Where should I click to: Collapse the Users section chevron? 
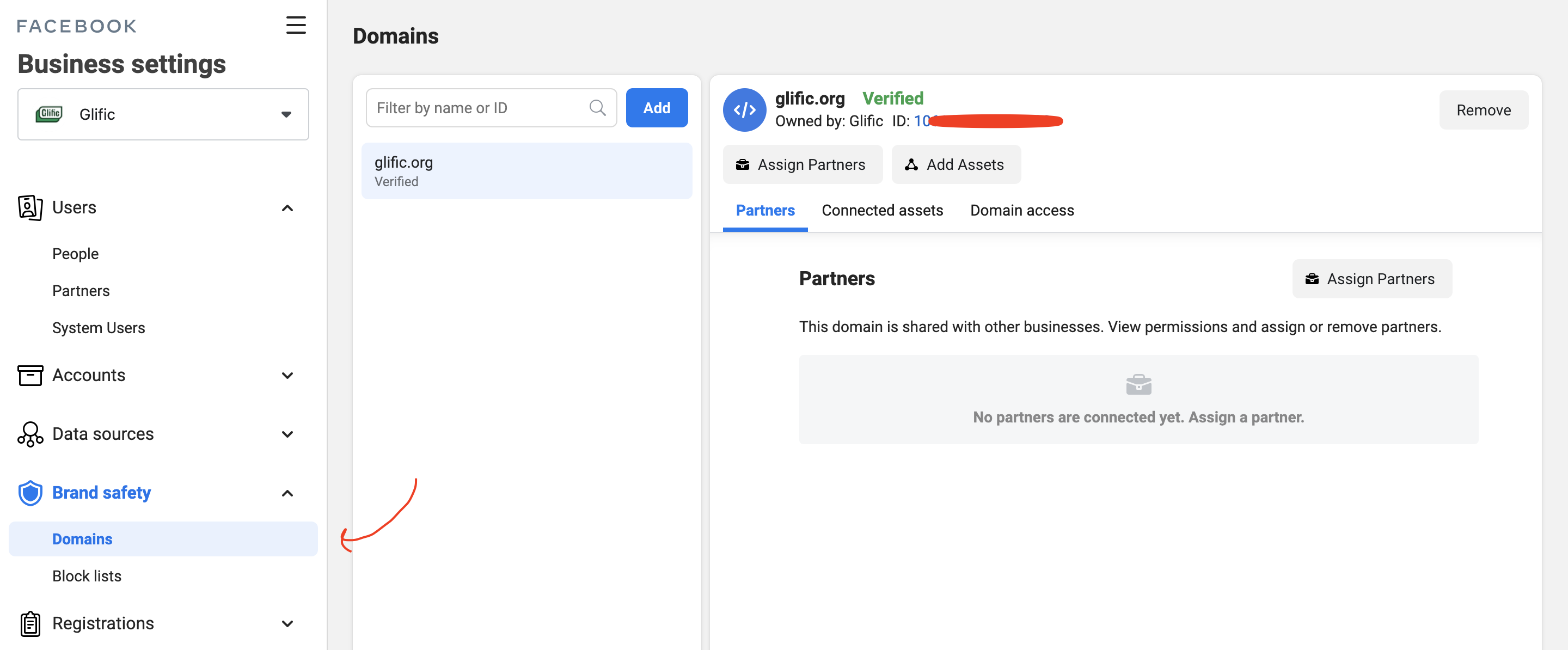(287, 208)
